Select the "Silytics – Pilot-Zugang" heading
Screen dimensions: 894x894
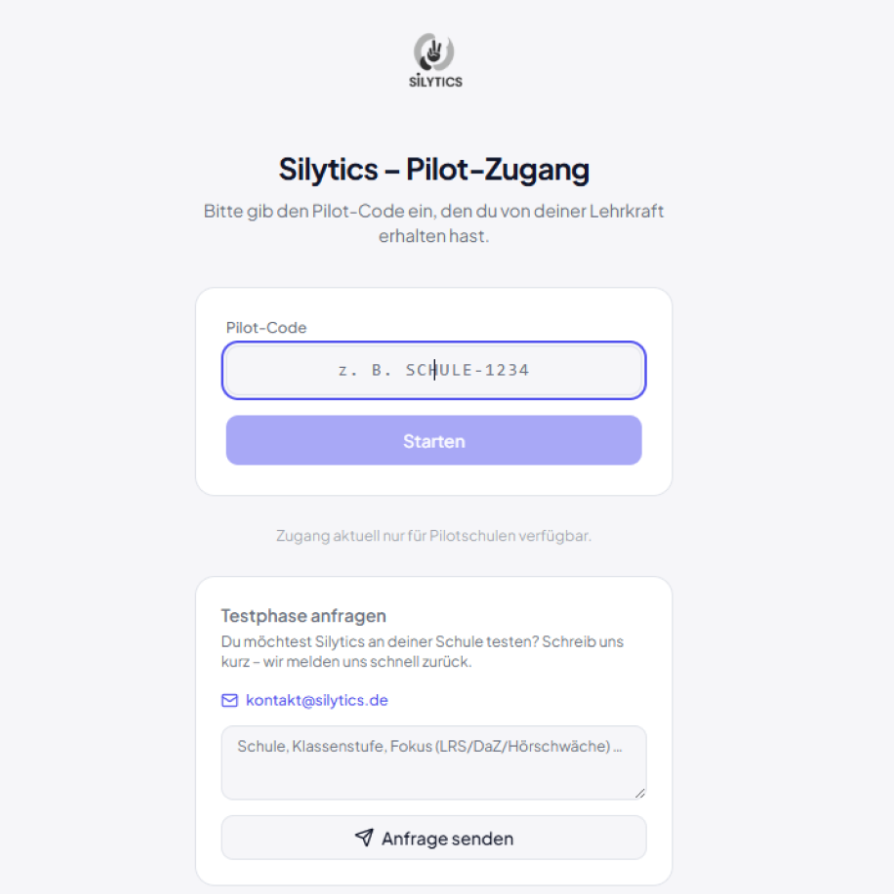pyautogui.click(x=434, y=169)
